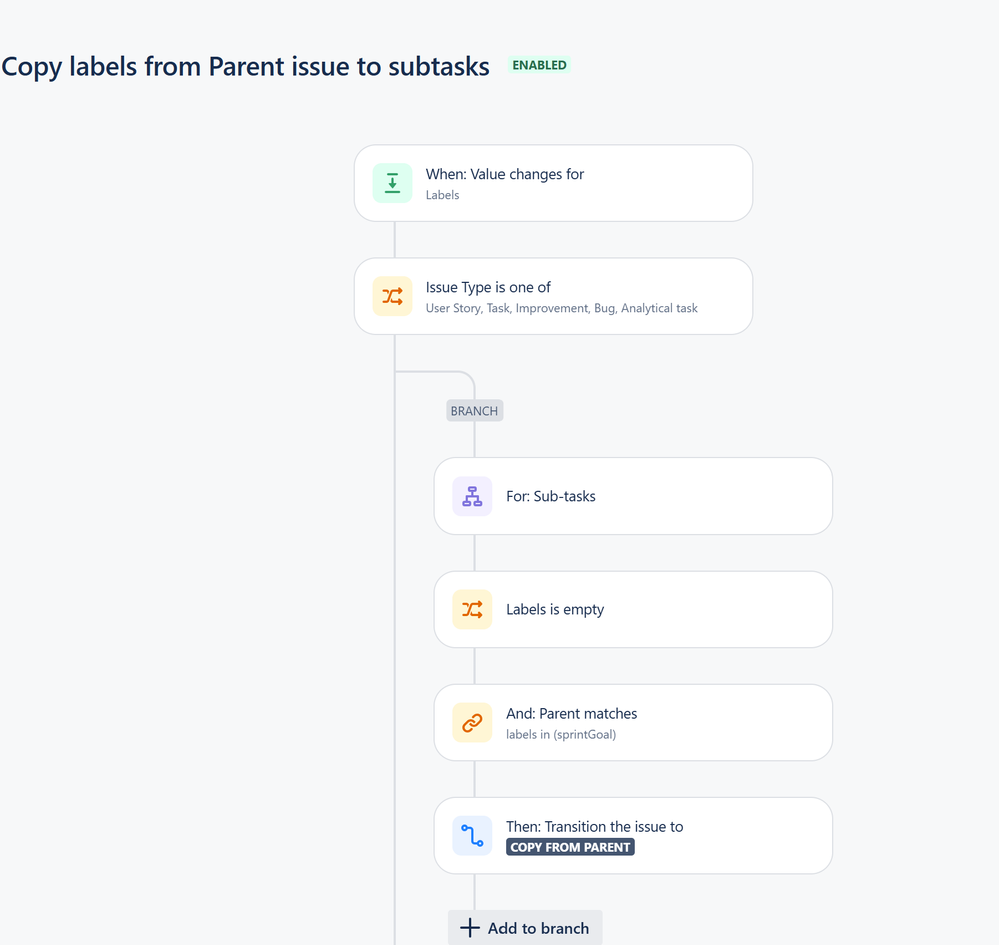Click the orange link icon for Parent matches
Screen dimensions: 999x945
pyautogui.click(x=472, y=723)
